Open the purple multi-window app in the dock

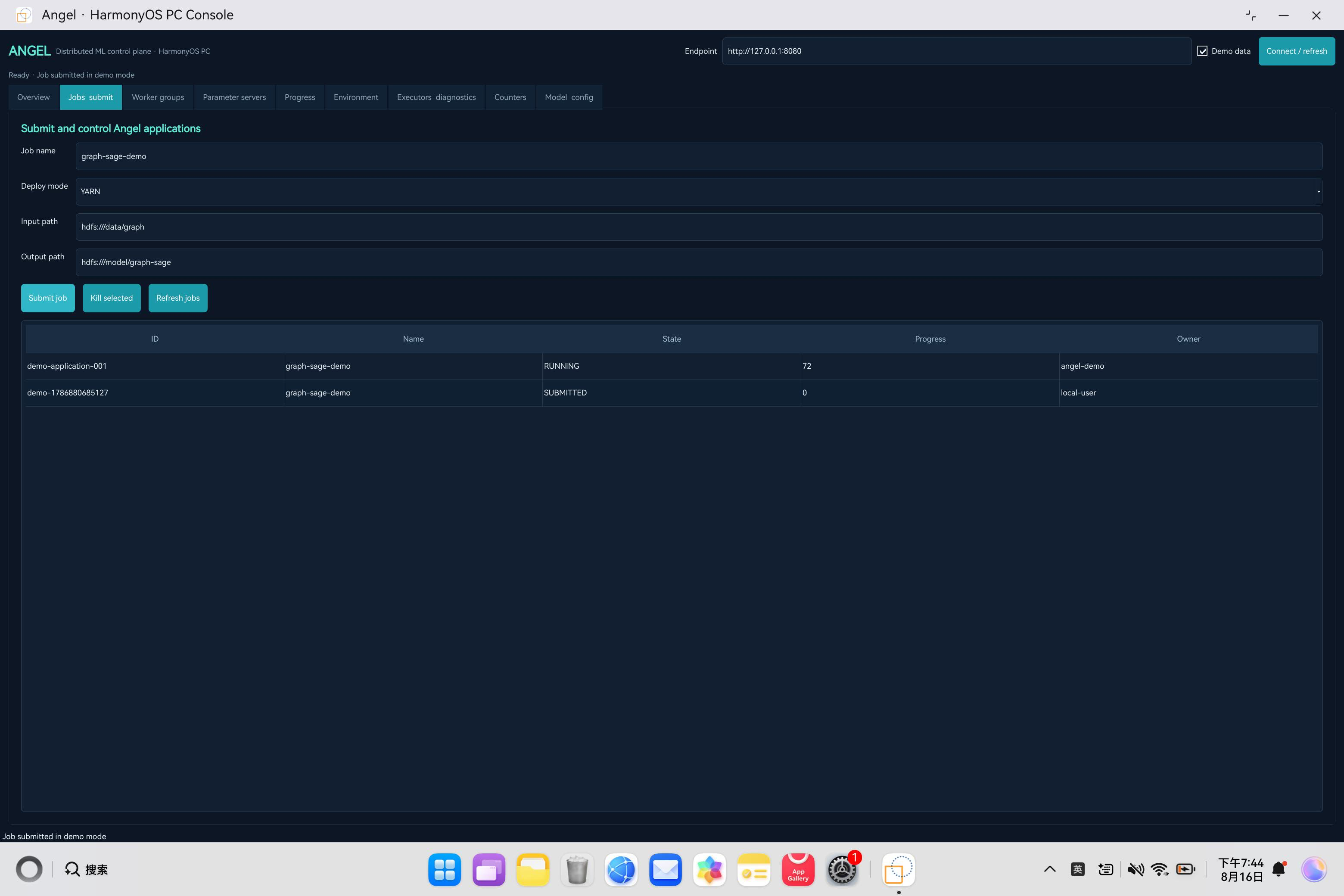tap(488, 870)
